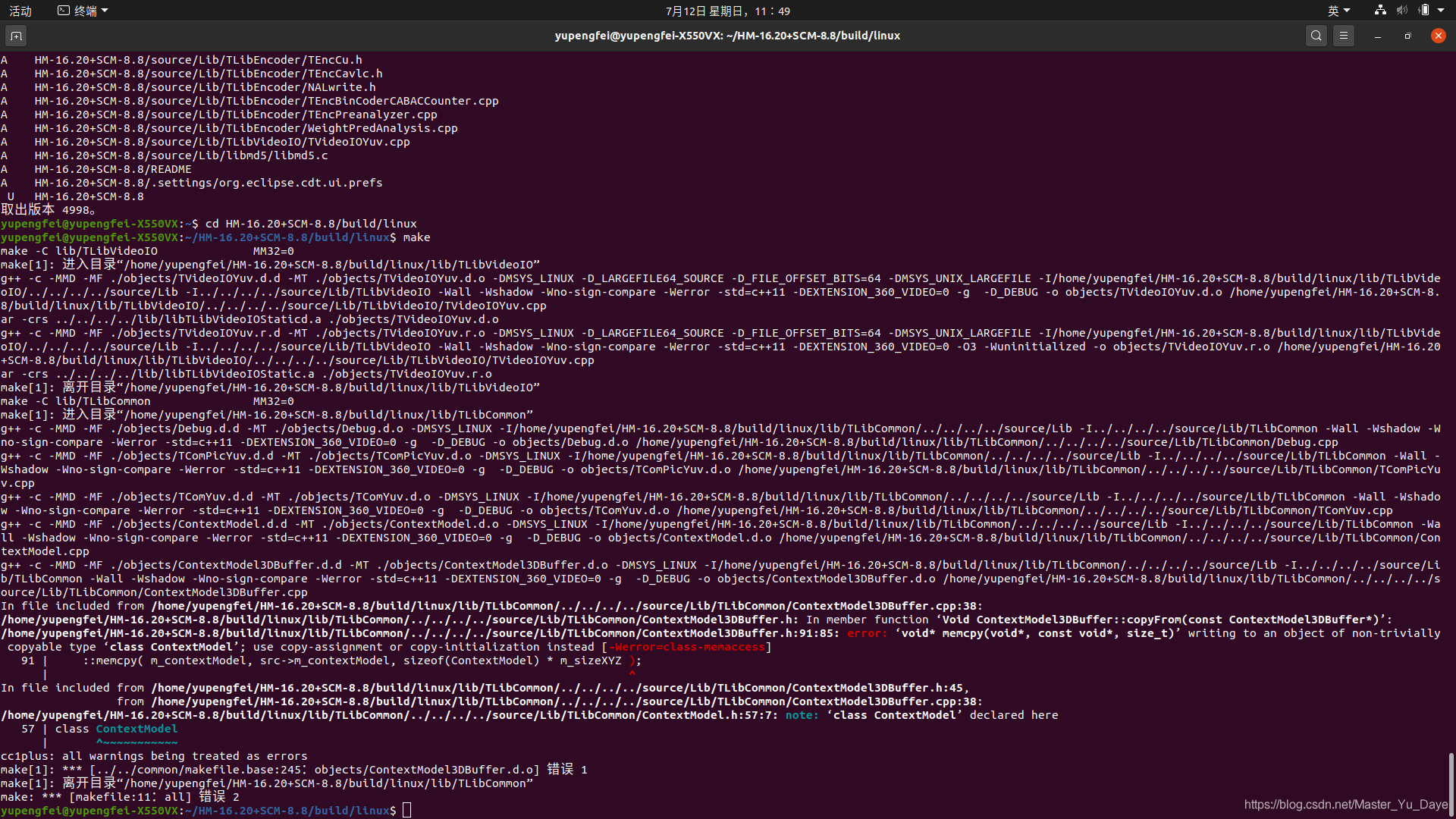Open the terminal search icon

pyautogui.click(x=1316, y=36)
